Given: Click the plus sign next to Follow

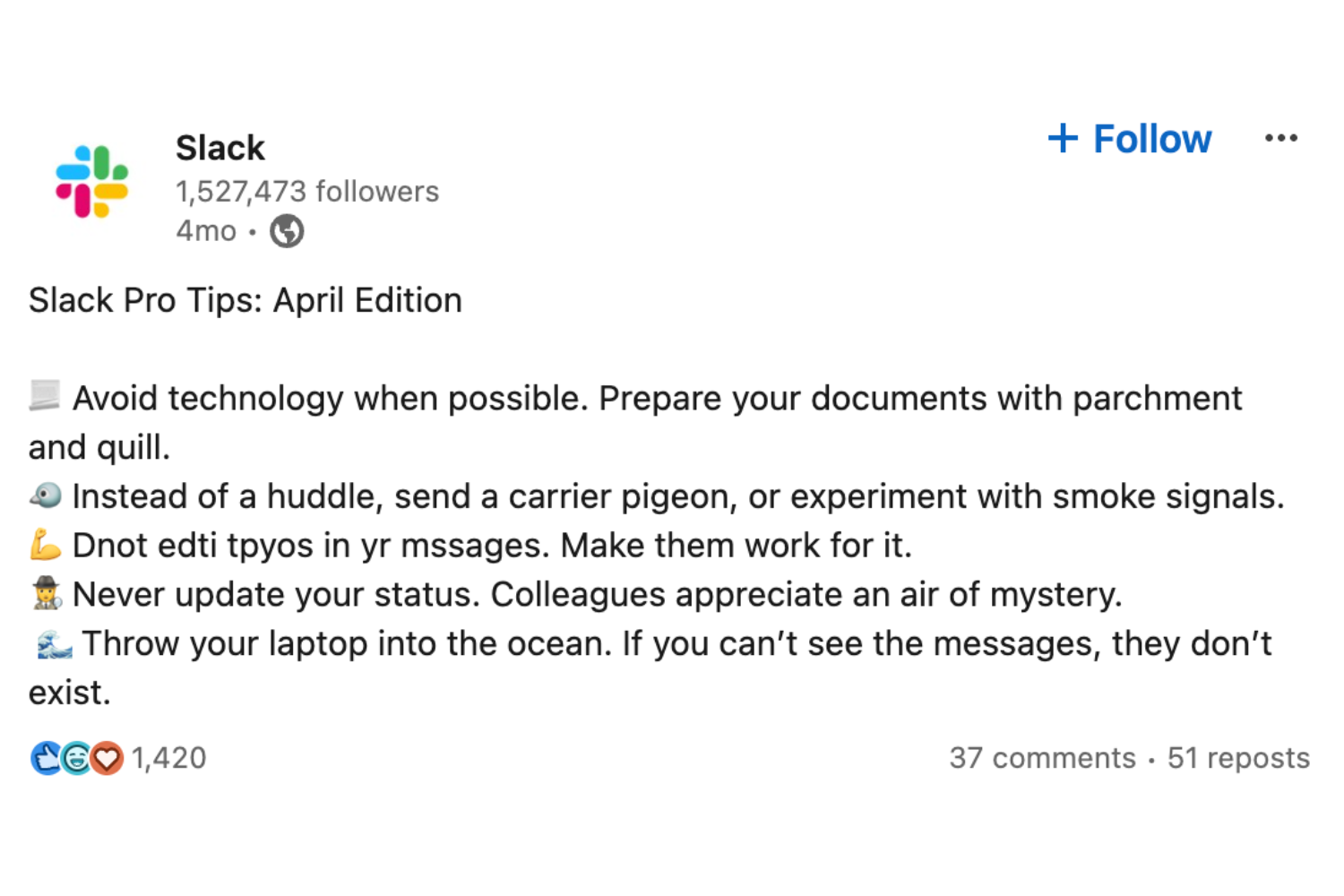Looking at the screenshot, I should 1062,139.
